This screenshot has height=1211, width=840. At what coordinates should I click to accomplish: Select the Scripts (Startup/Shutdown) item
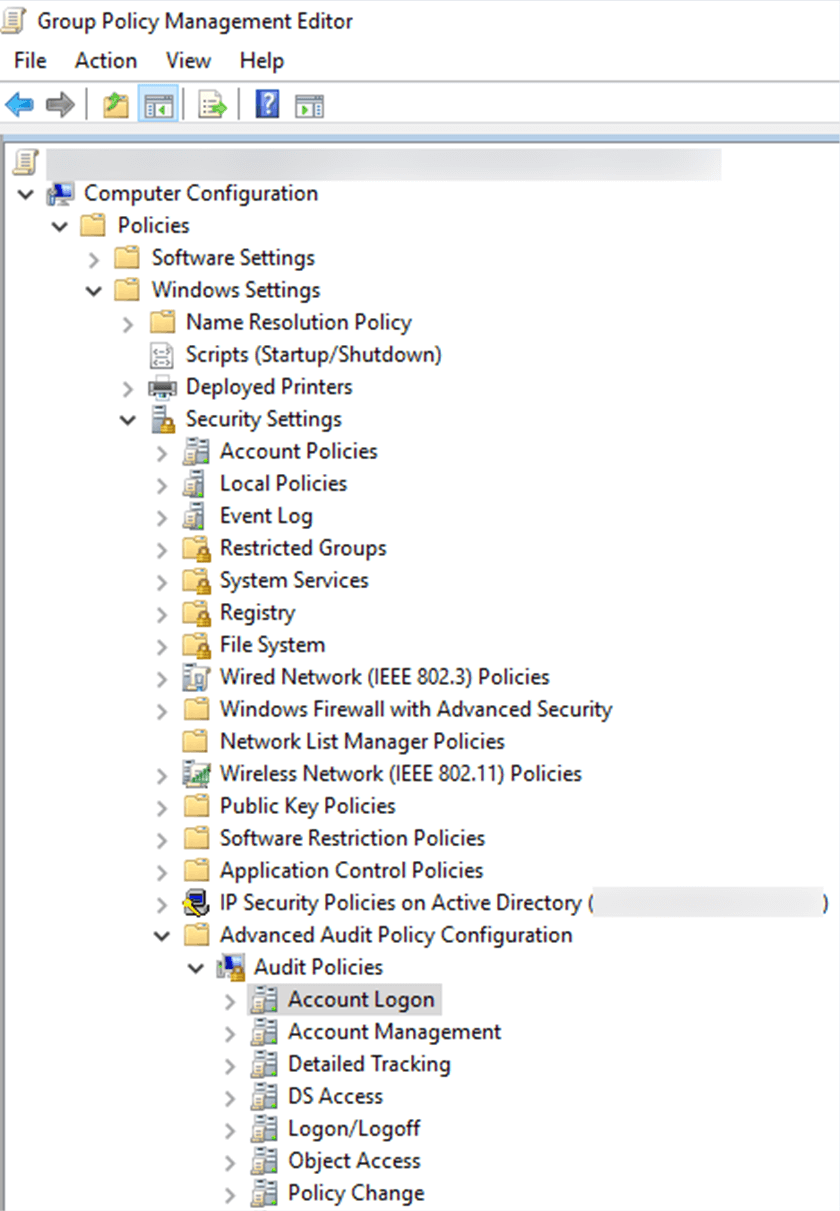click(x=313, y=355)
